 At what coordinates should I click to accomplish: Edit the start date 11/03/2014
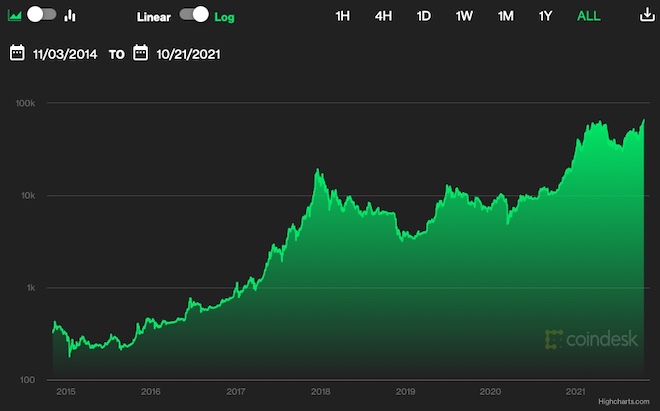(x=65, y=54)
